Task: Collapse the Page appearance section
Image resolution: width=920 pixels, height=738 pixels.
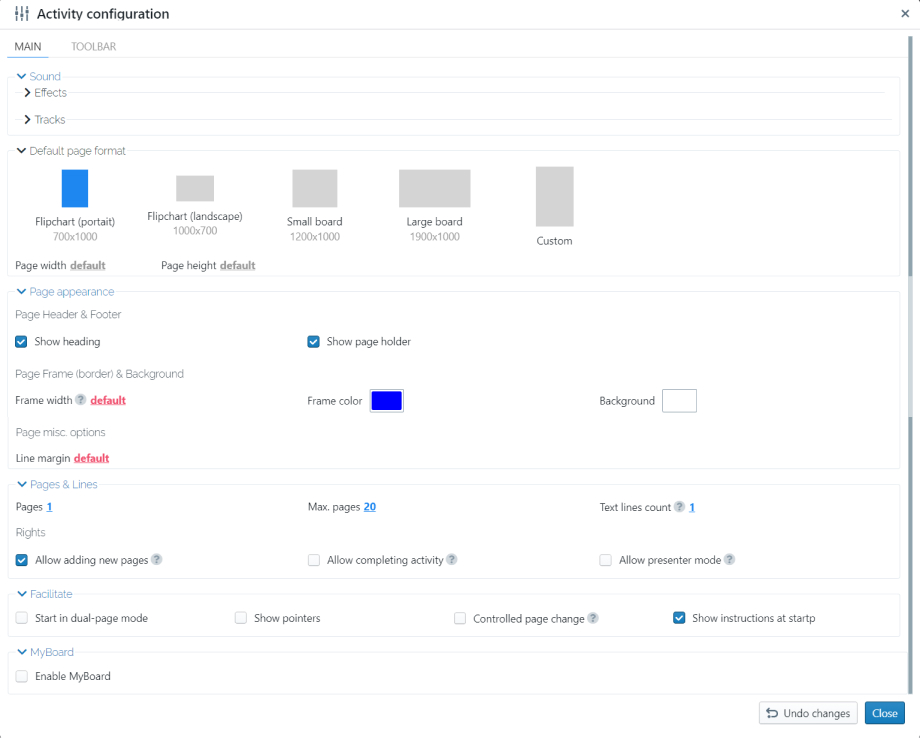Action: click(66, 292)
